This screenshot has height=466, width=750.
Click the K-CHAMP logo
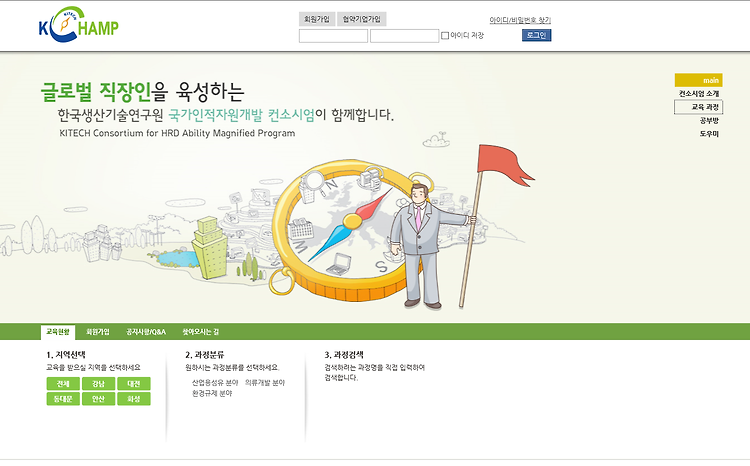(78, 24)
